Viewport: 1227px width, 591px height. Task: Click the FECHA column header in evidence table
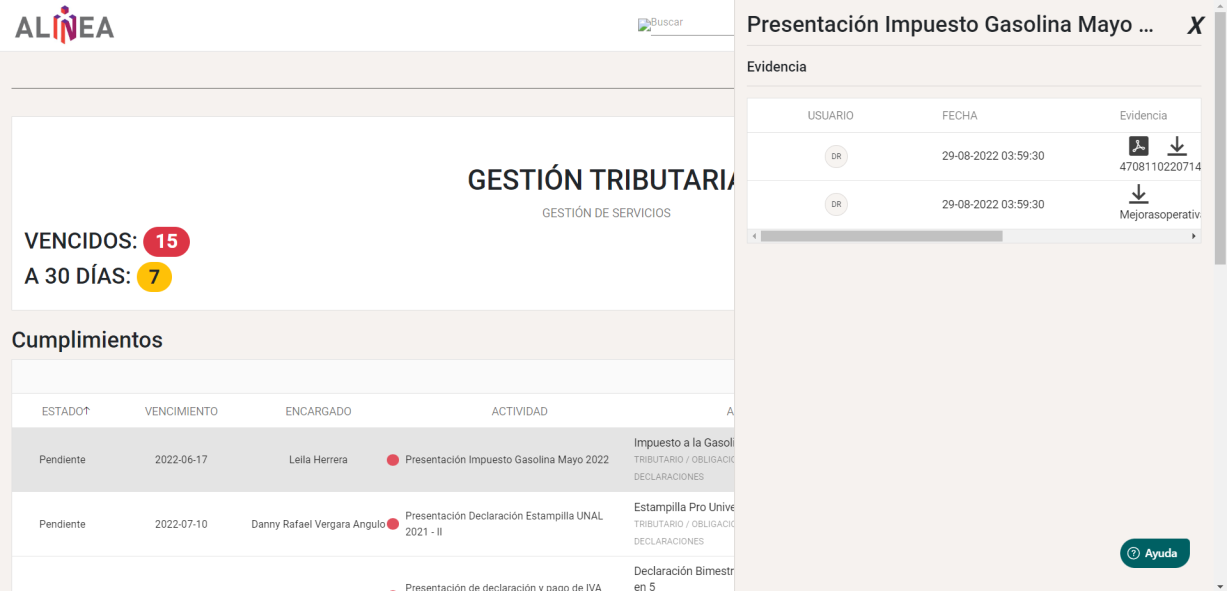(960, 115)
